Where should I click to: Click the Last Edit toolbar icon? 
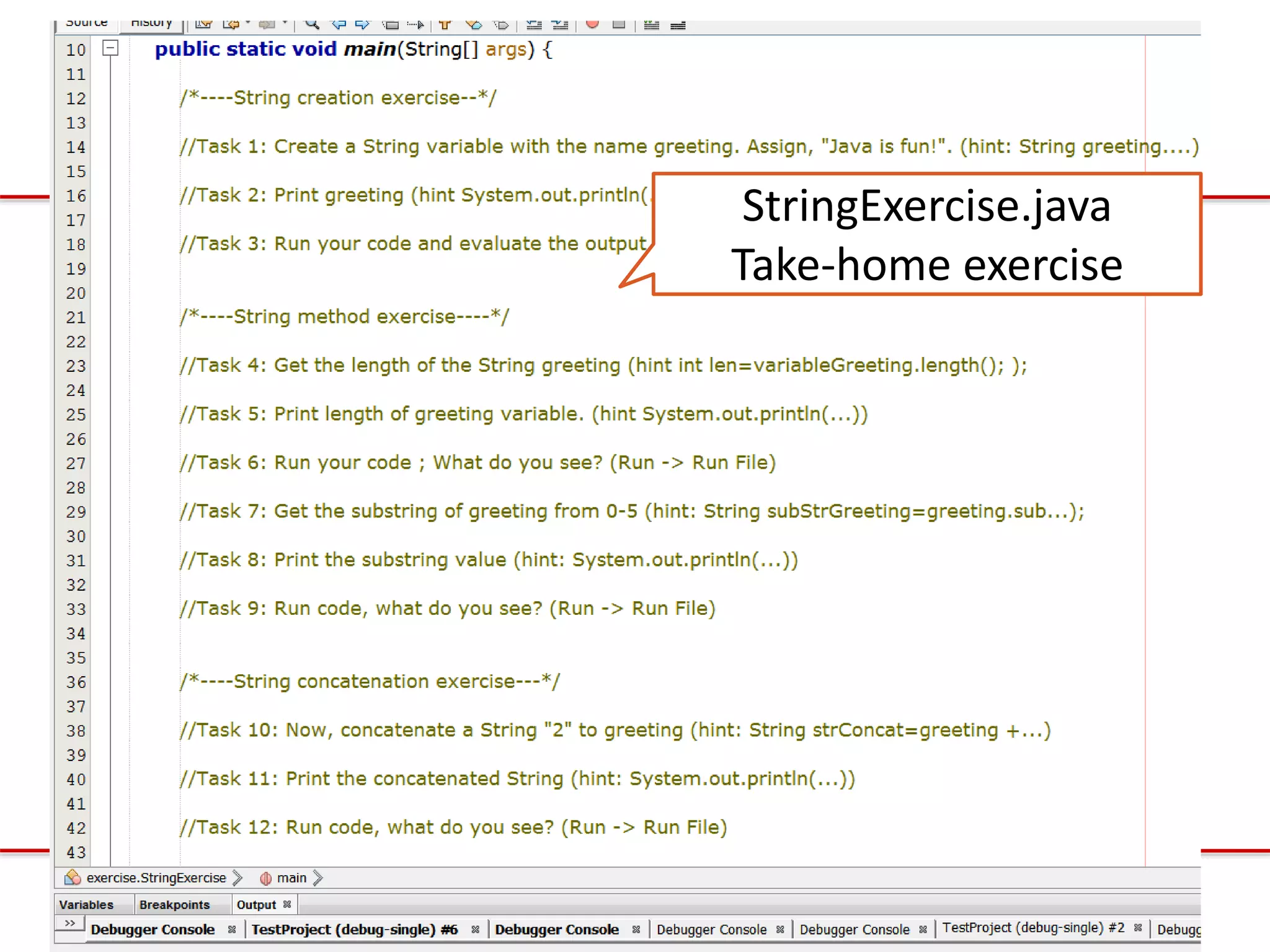(203, 24)
